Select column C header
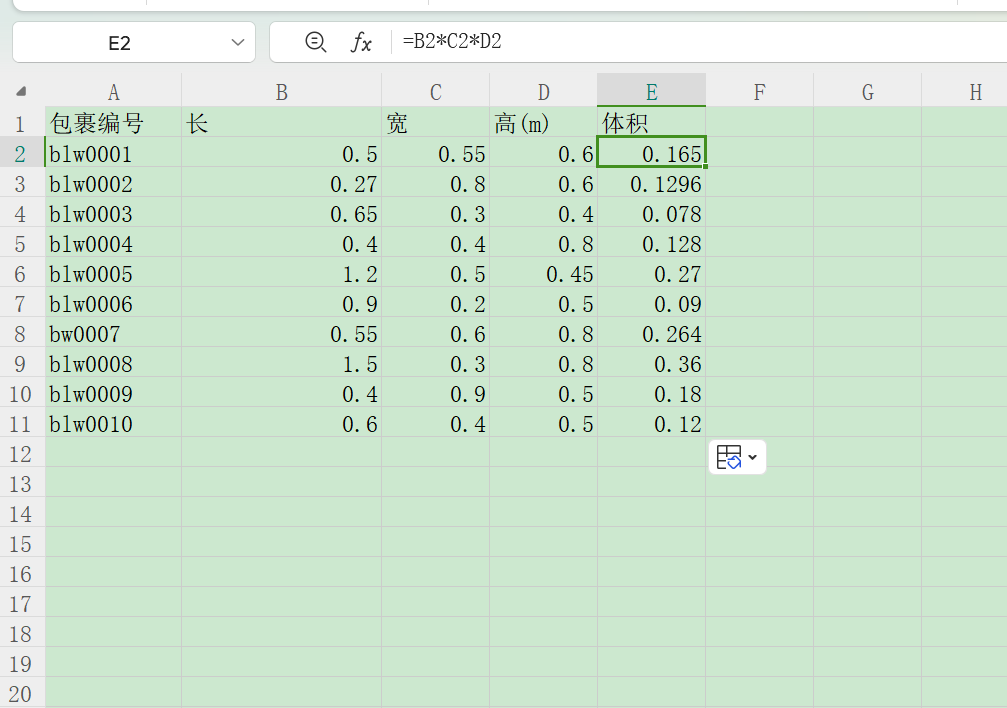 435,91
